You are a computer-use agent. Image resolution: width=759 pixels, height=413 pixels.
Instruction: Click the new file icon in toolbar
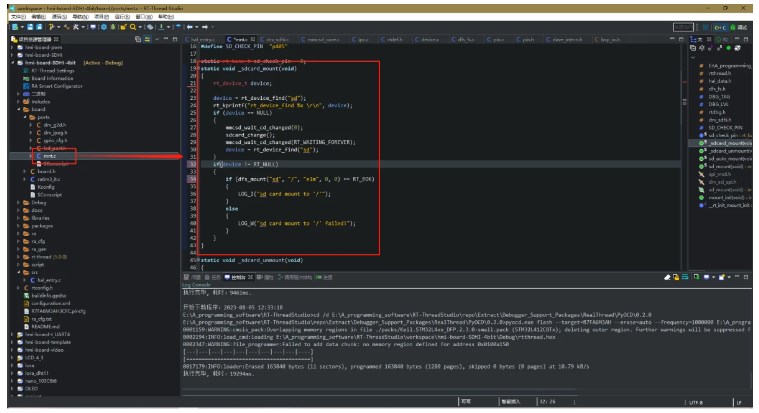click(x=15, y=27)
